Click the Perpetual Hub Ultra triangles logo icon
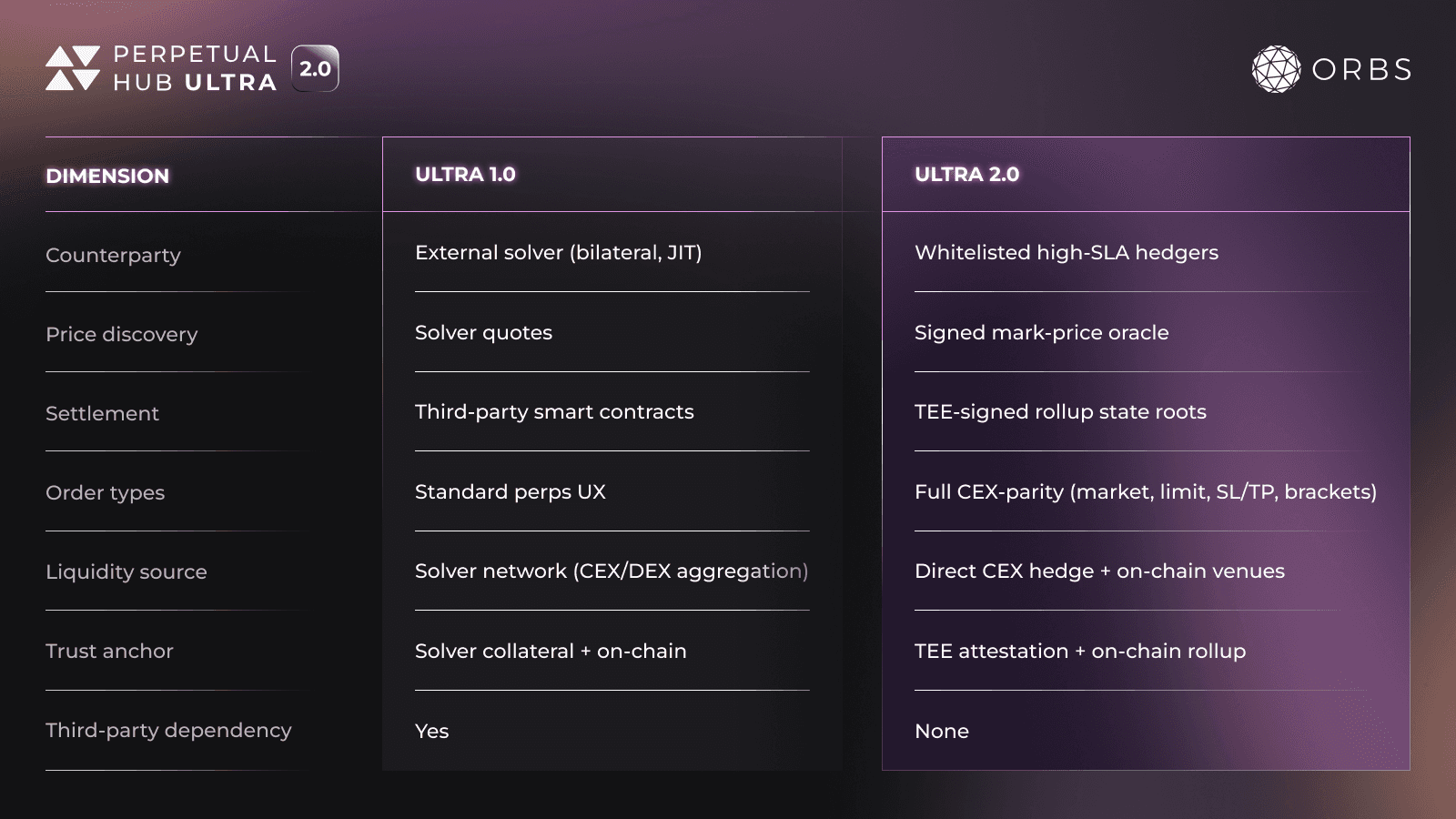The width and height of the screenshot is (1456, 819). (x=73, y=68)
